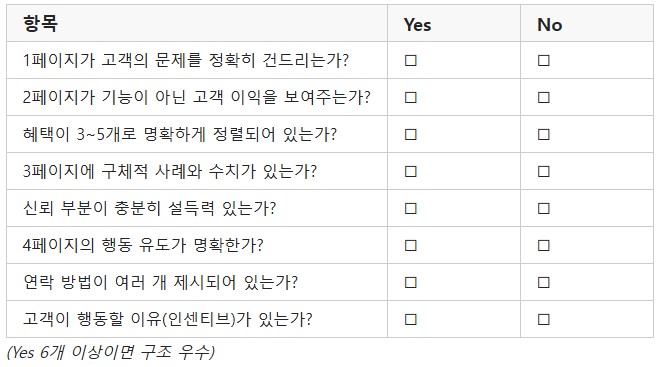
Task: Tick Yes for 연락 방법이 여러 개 제시
Action: [410, 282]
